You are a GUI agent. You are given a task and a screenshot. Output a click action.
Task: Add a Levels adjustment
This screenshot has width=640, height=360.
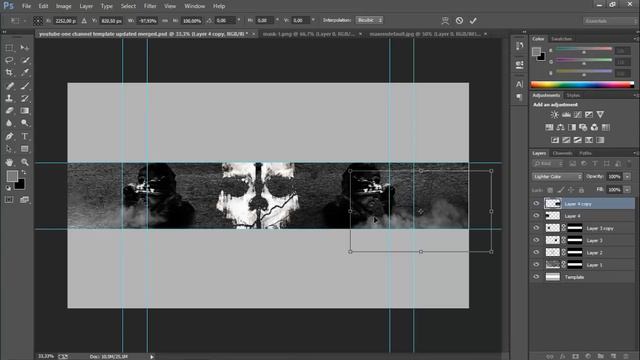pos(566,115)
